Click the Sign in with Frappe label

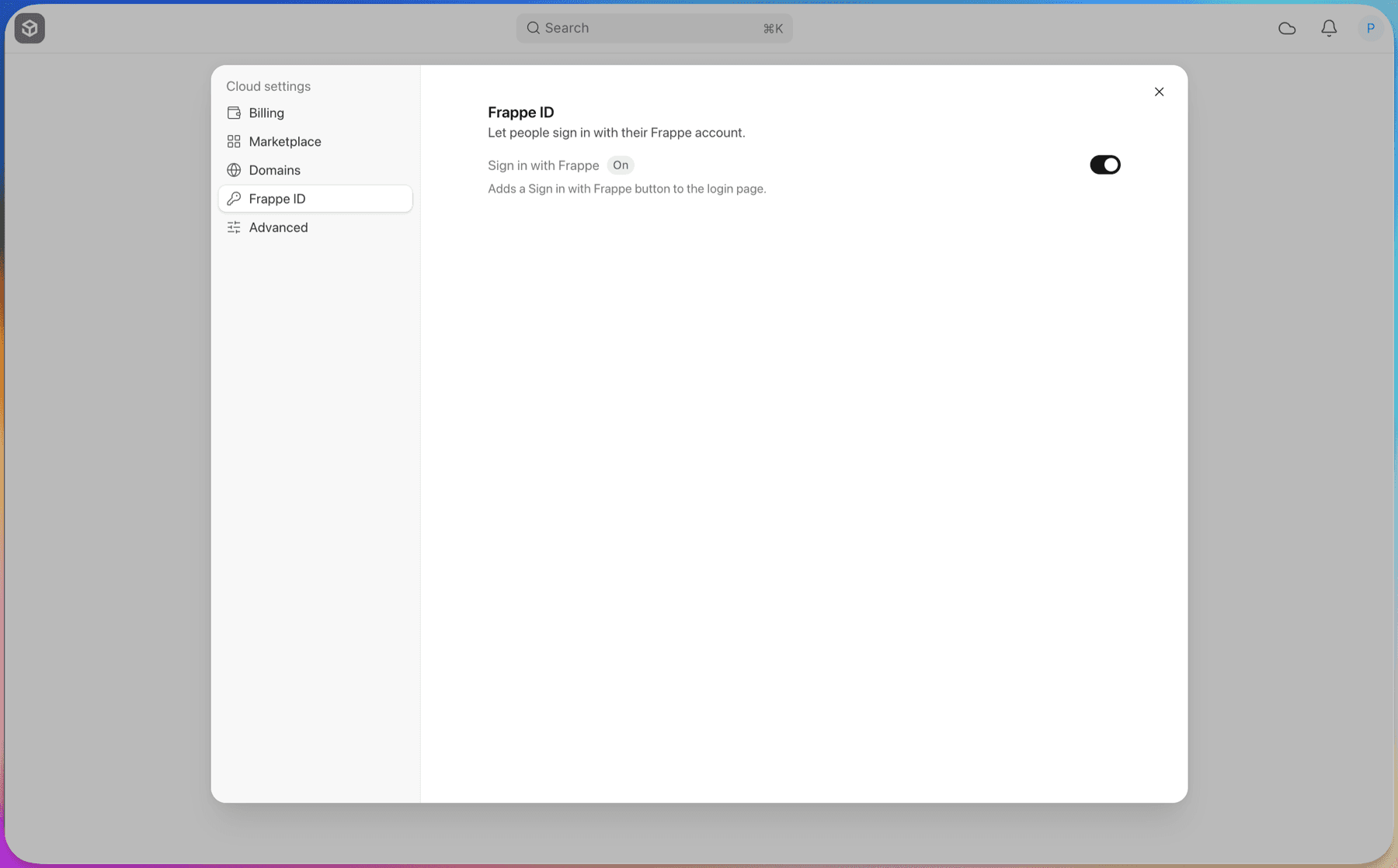(543, 165)
